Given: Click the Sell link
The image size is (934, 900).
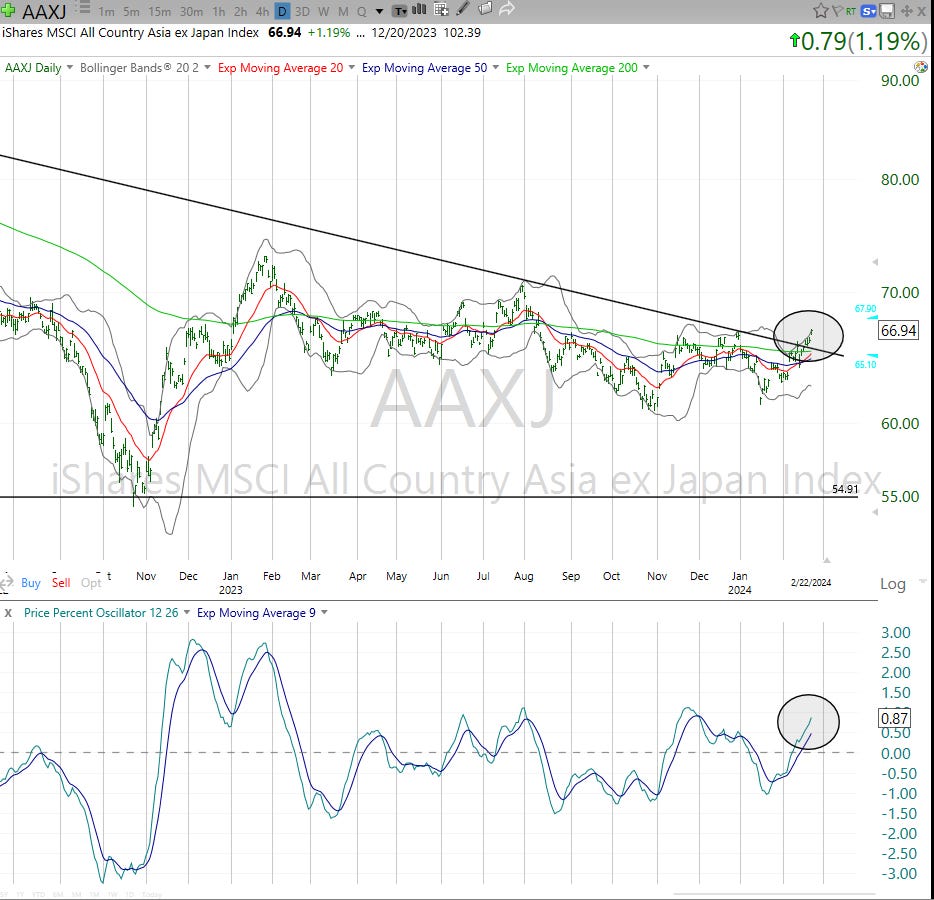Looking at the screenshot, I should pos(61,583).
